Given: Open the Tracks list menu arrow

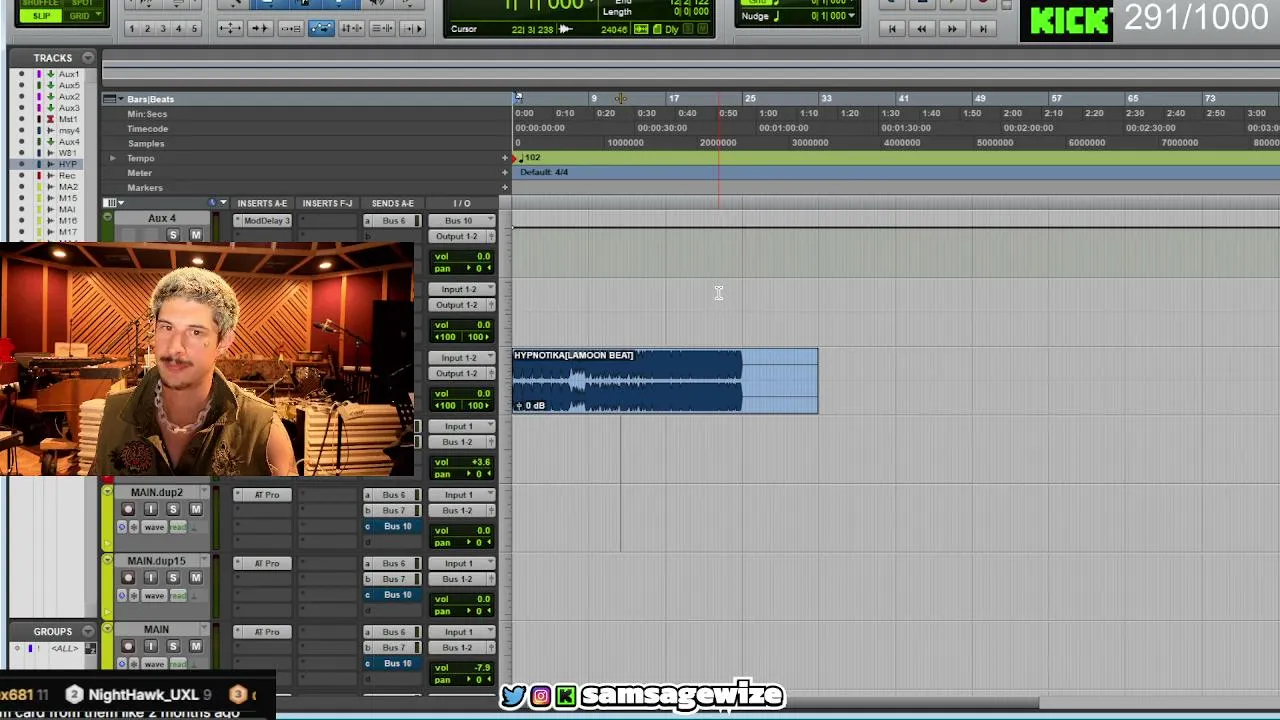Looking at the screenshot, I should click(88, 58).
